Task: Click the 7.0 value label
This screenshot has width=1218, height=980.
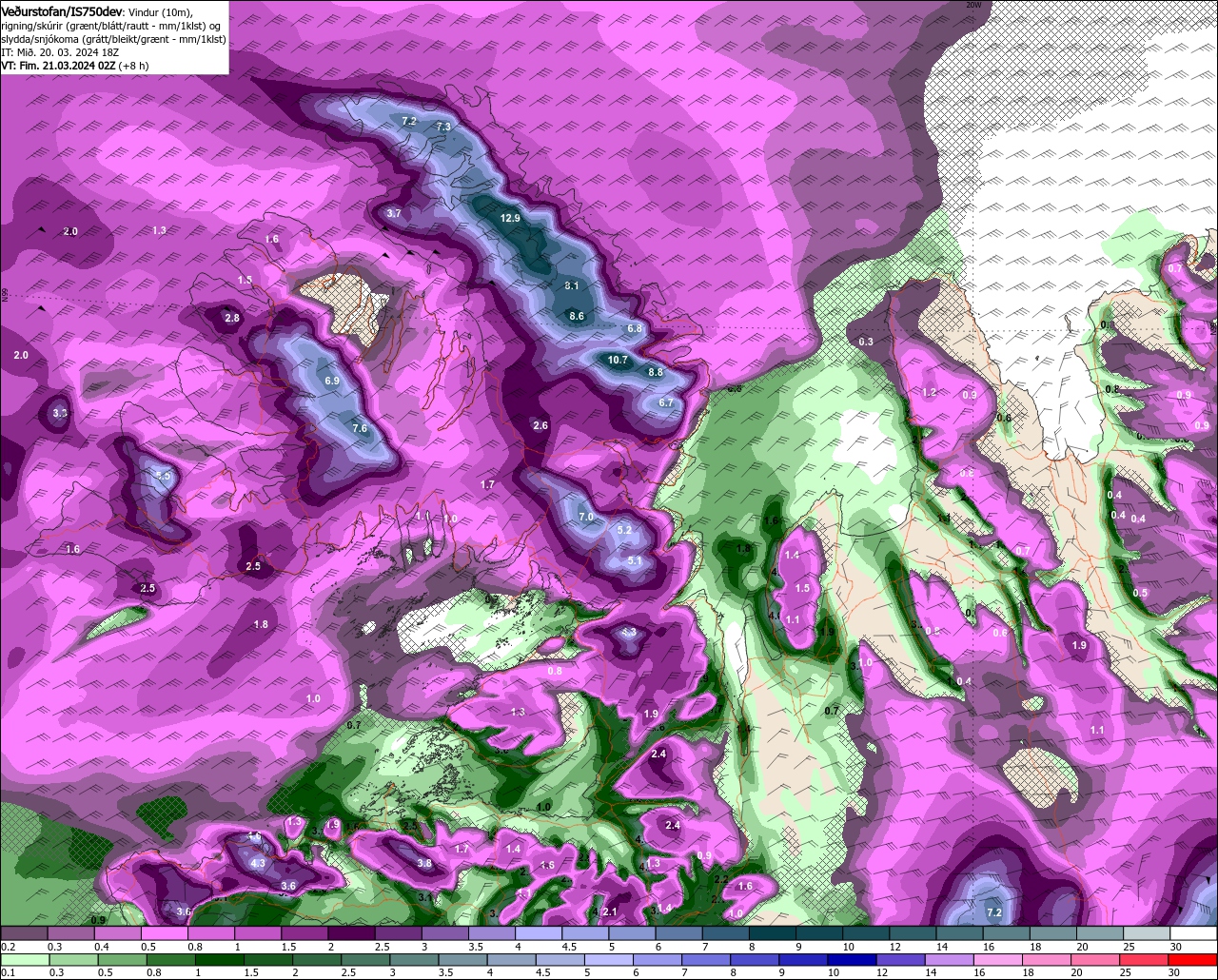Action: [x=586, y=517]
